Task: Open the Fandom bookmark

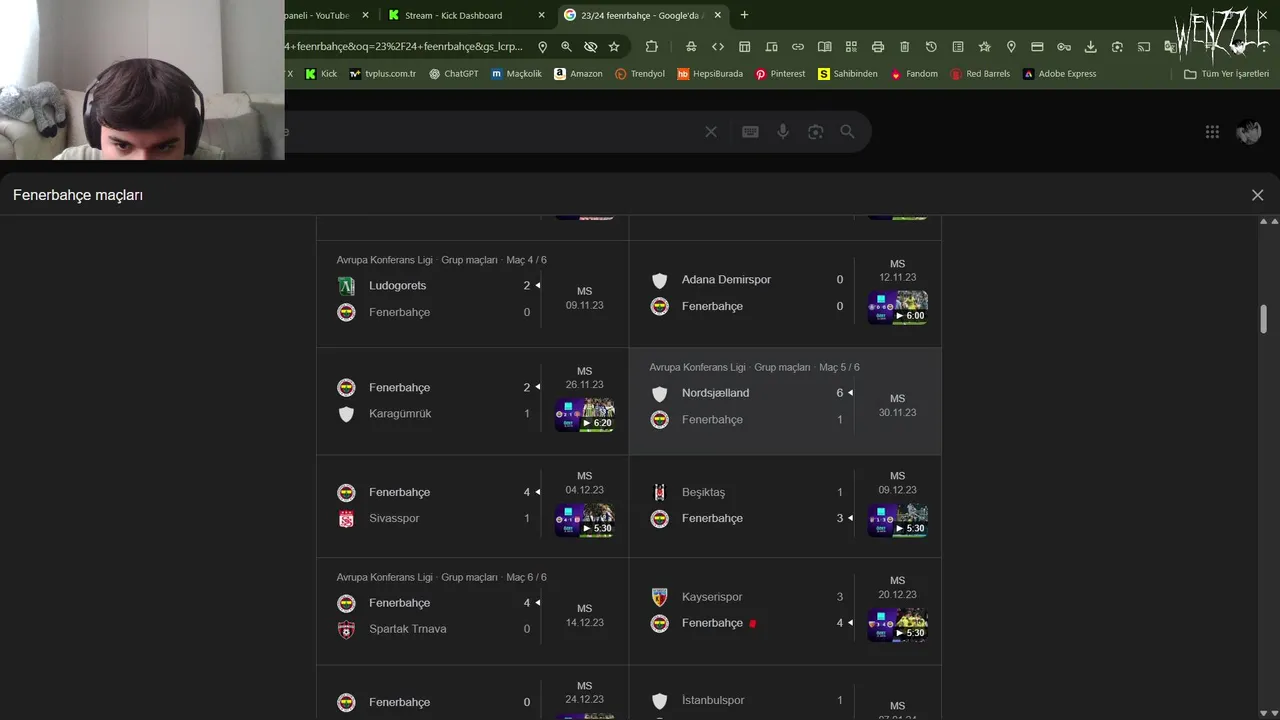Action: (x=914, y=74)
